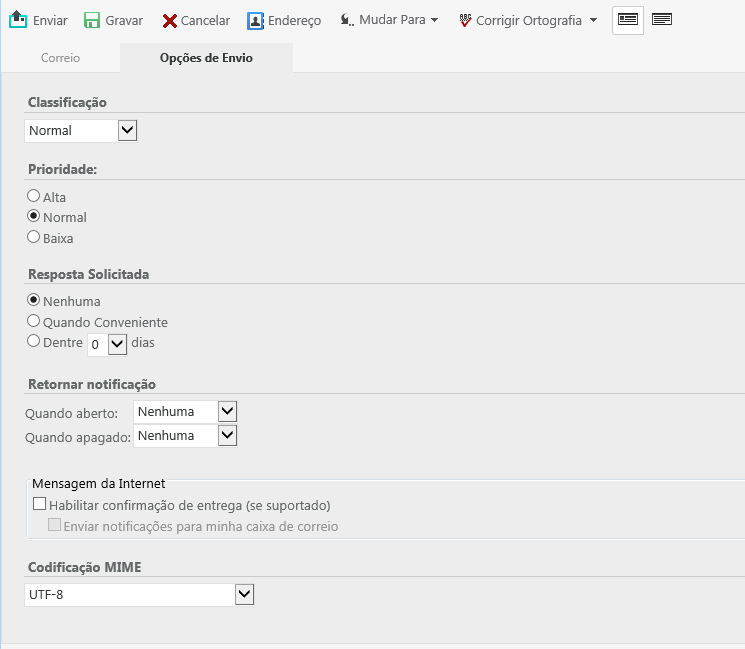This screenshot has width=745, height=649.
Task: Select the second plain layout view icon
Action: 661,19
